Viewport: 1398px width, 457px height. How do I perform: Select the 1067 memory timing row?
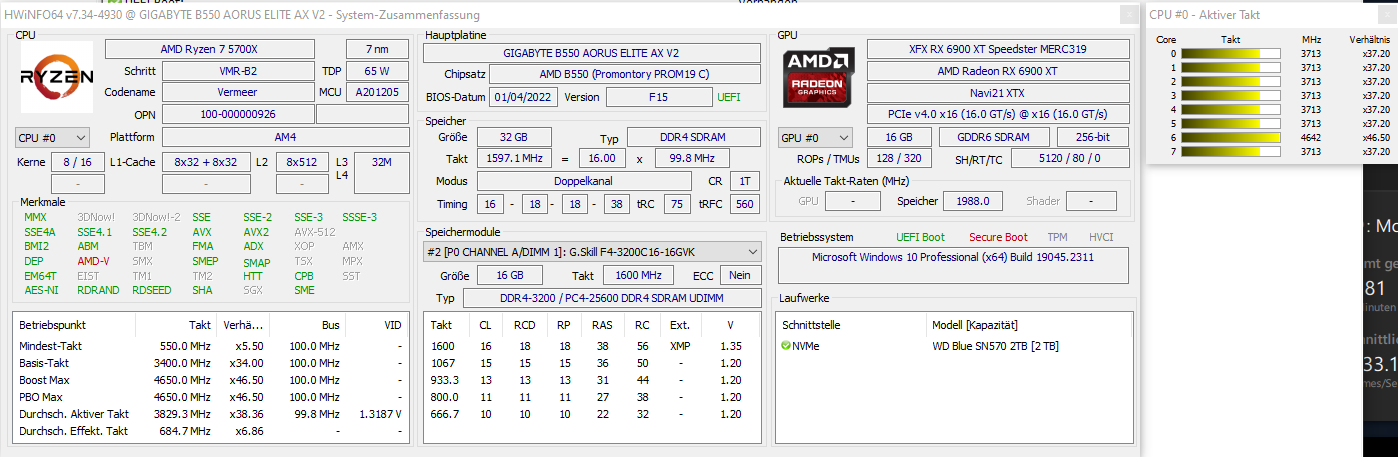coord(590,363)
